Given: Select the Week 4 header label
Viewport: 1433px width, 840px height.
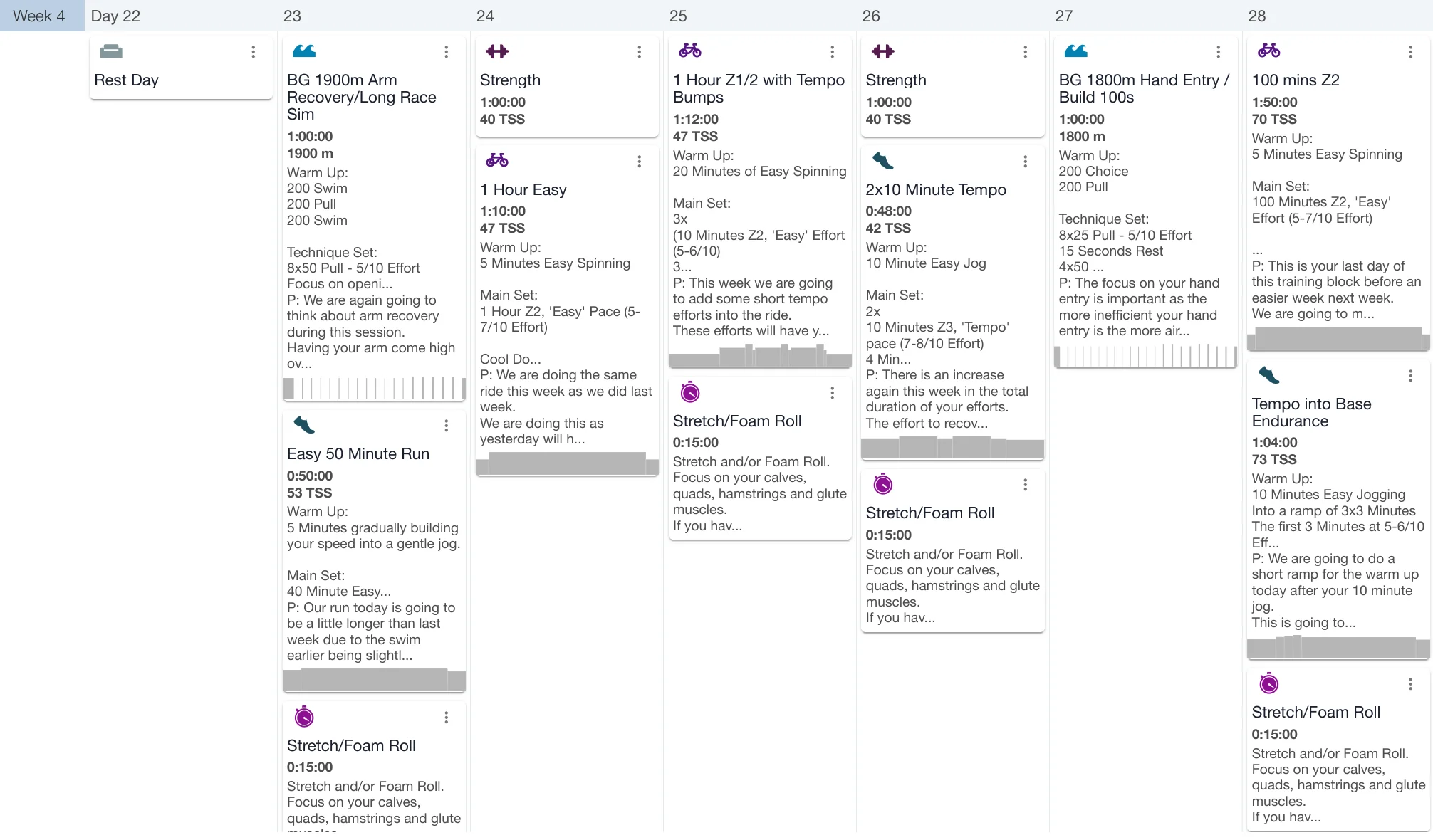Looking at the screenshot, I should [x=39, y=16].
